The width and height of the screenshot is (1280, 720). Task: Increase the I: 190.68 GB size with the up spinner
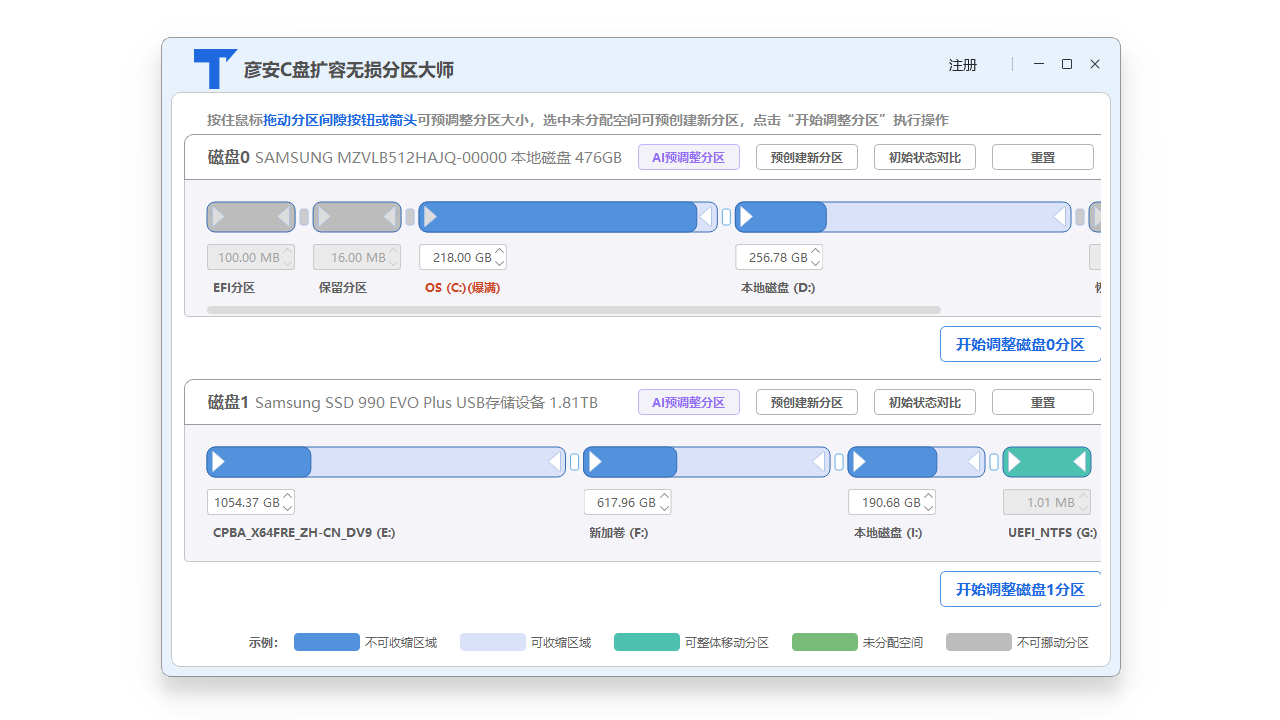(x=928, y=496)
